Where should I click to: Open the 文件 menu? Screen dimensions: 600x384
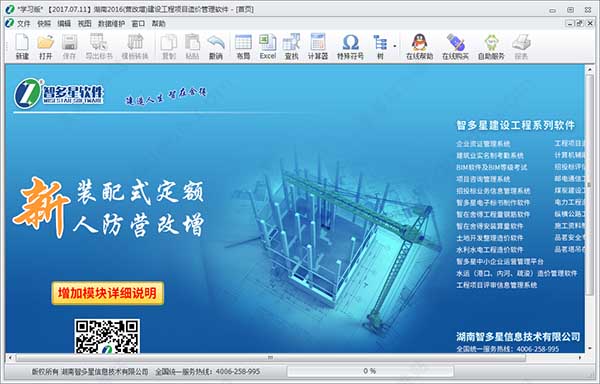click(23, 24)
